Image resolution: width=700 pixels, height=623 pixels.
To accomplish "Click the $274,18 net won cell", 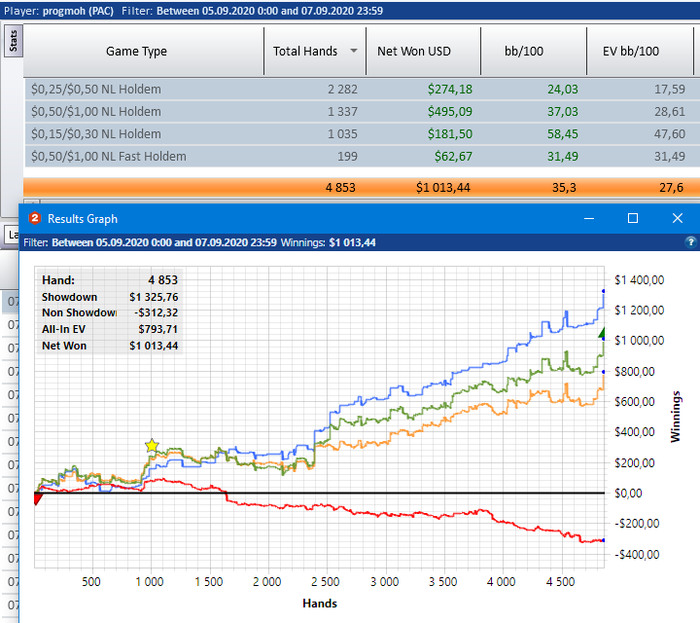I will pyautogui.click(x=450, y=89).
